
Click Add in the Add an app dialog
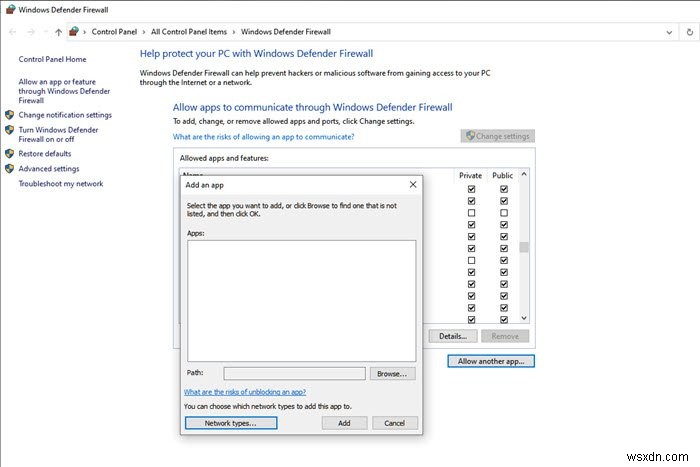[344, 423]
